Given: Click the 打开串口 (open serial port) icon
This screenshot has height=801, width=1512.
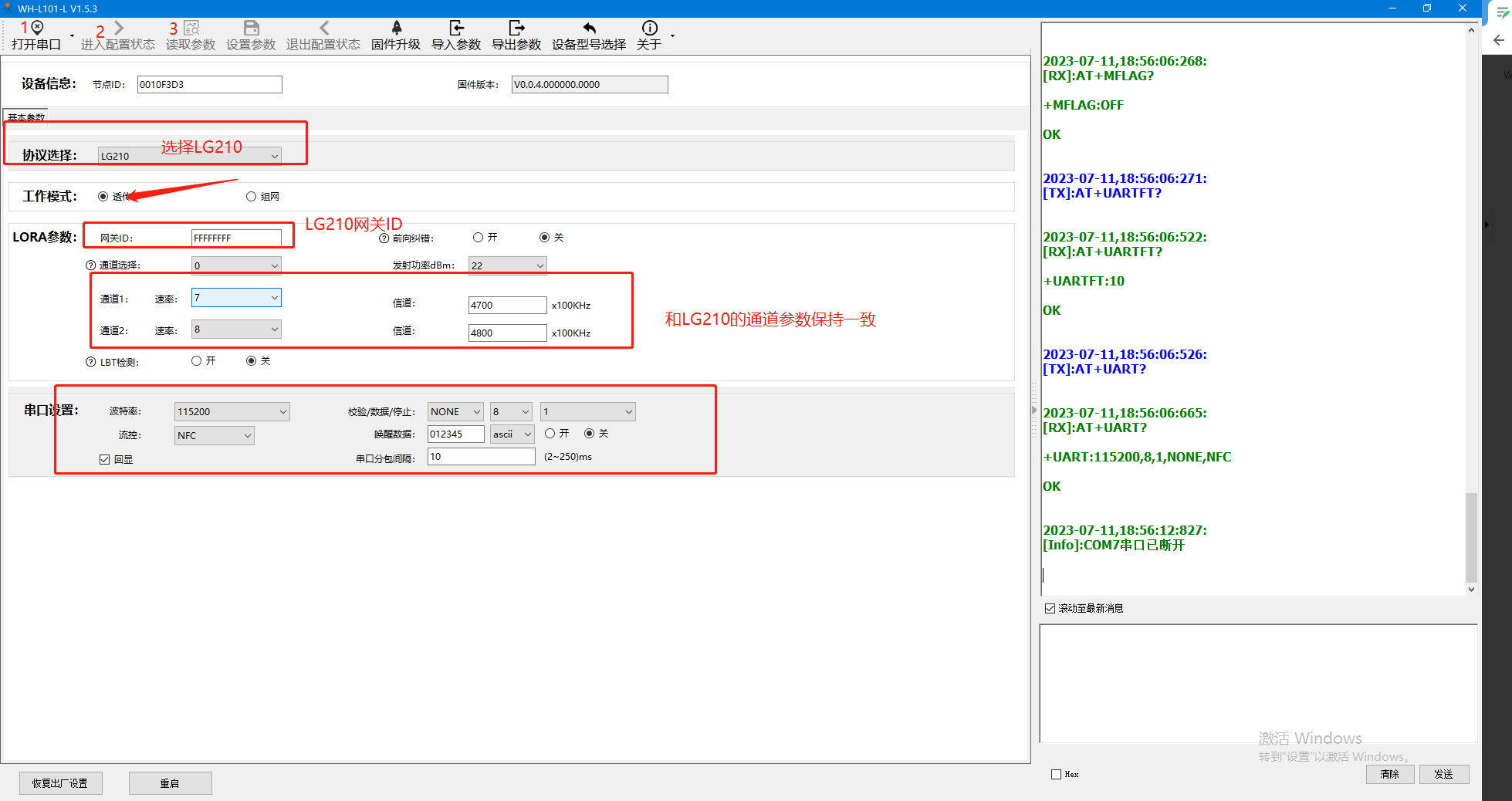Looking at the screenshot, I should point(36,29).
